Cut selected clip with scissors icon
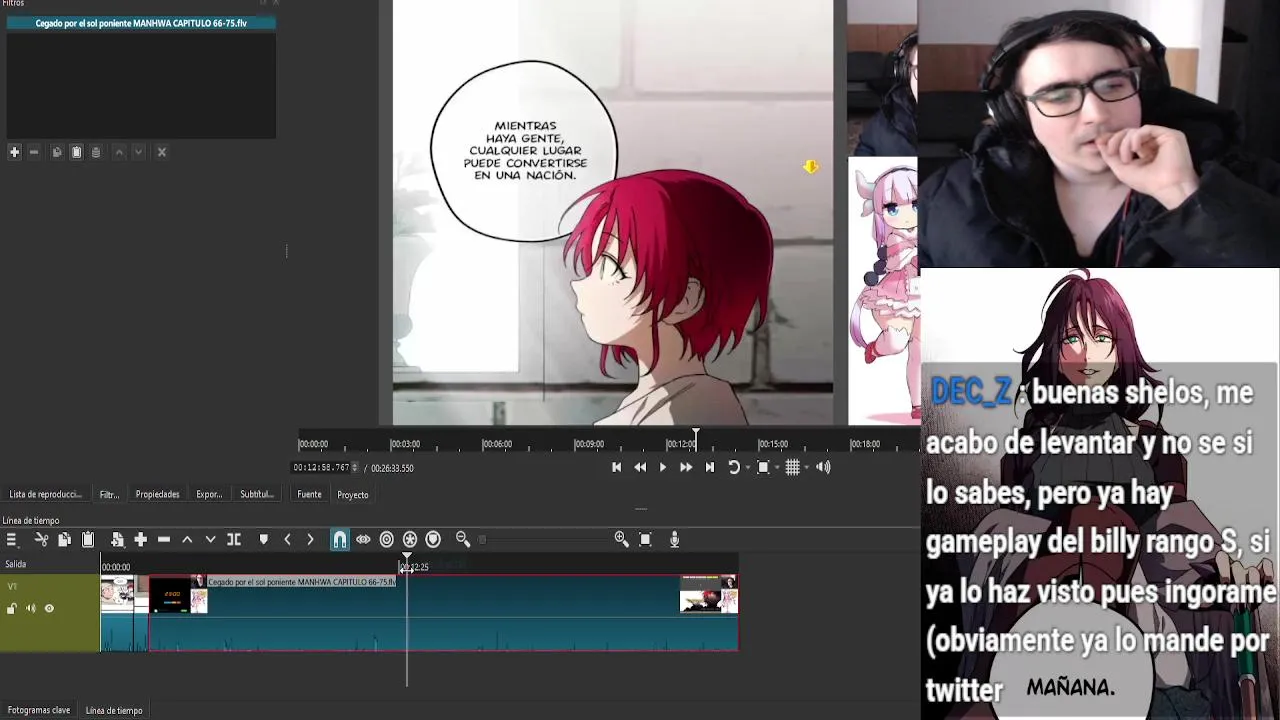The width and height of the screenshot is (1280, 720). pyautogui.click(x=41, y=539)
